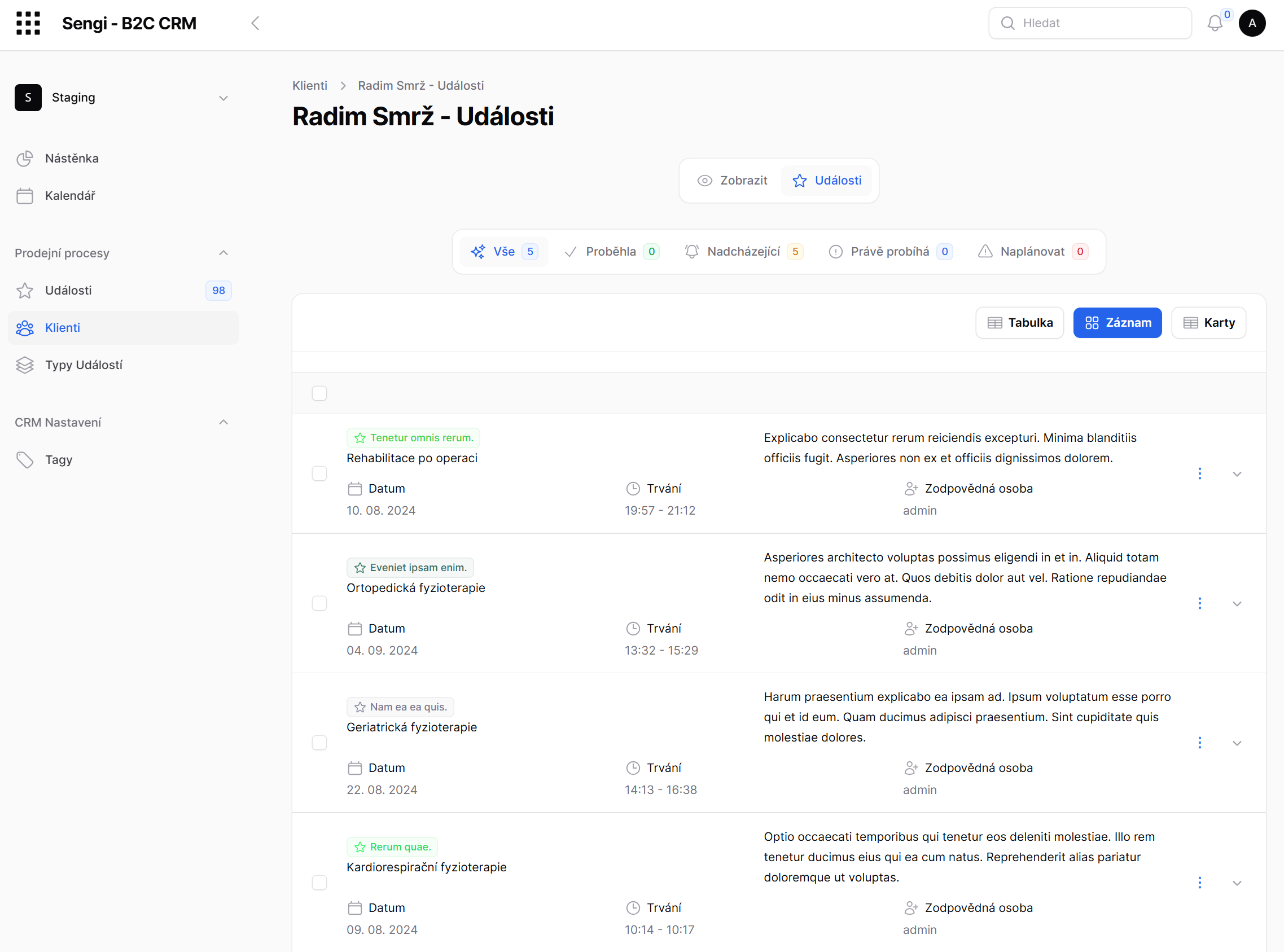Open Tagy in sidebar
Image resolution: width=1284 pixels, height=952 pixels.
tap(124, 460)
